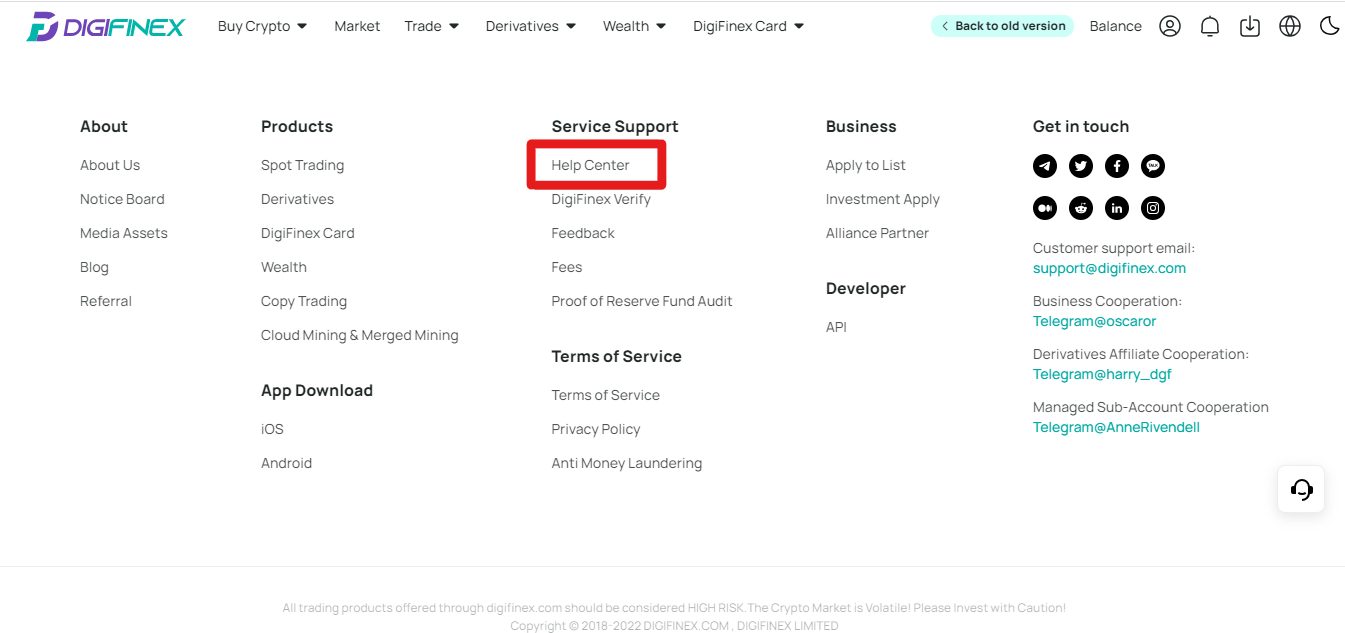Image resolution: width=1345 pixels, height=633 pixels.
Task: Open the user account profile icon
Action: (1170, 26)
